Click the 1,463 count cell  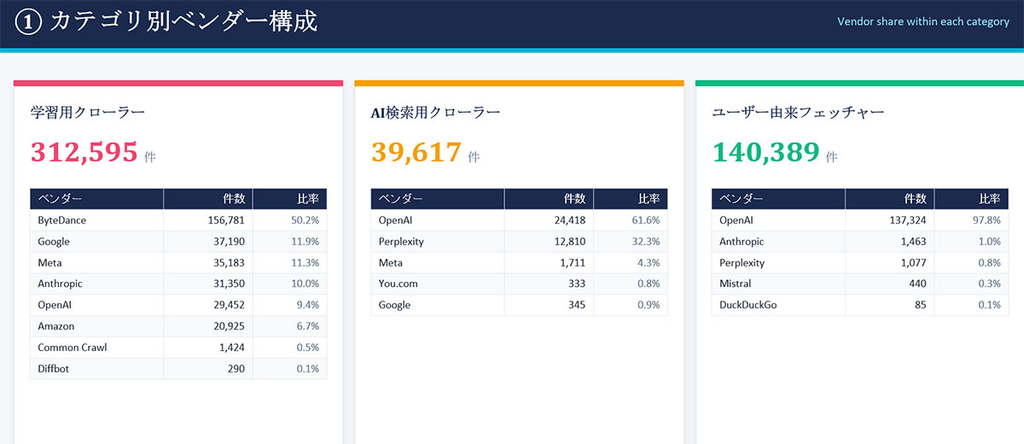click(x=890, y=242)
